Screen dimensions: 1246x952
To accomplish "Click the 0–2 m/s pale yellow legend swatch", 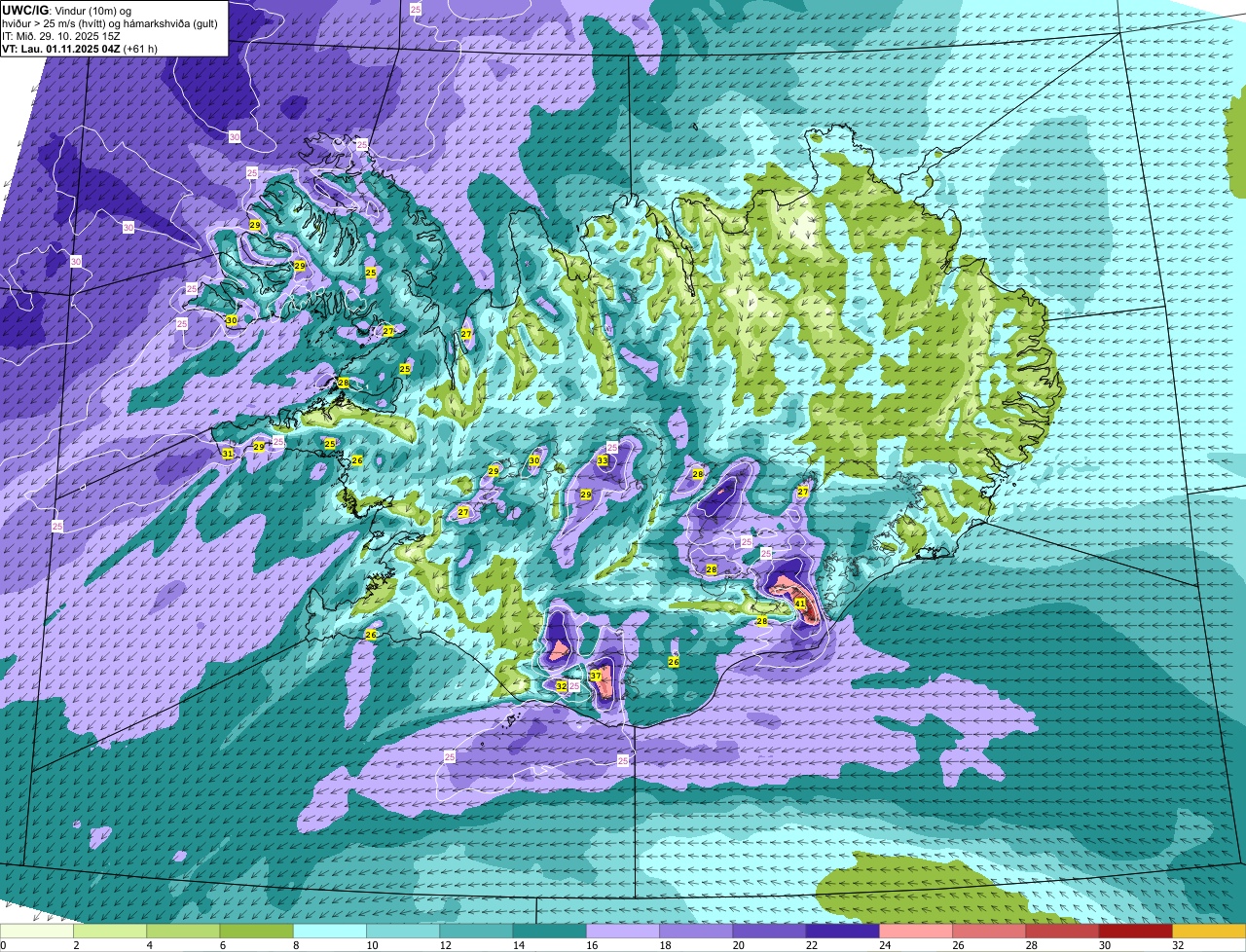I will 37,931.
